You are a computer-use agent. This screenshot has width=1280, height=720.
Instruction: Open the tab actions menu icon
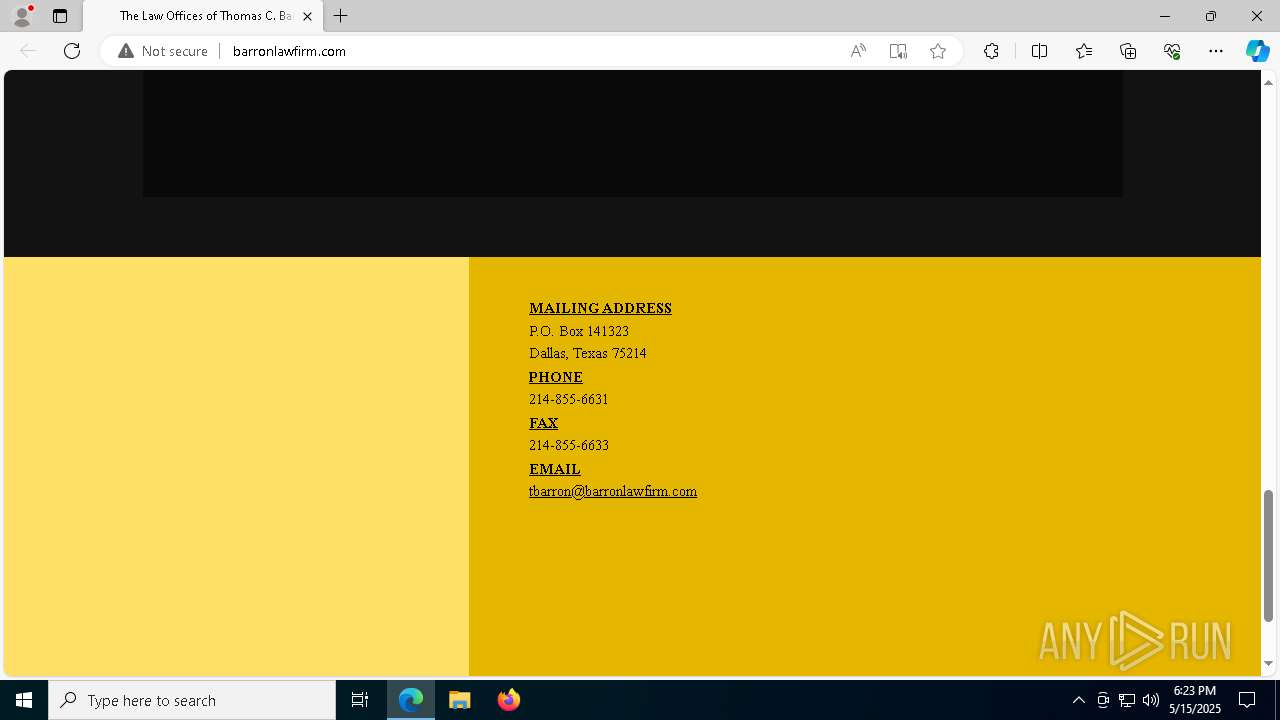[60, 16]
